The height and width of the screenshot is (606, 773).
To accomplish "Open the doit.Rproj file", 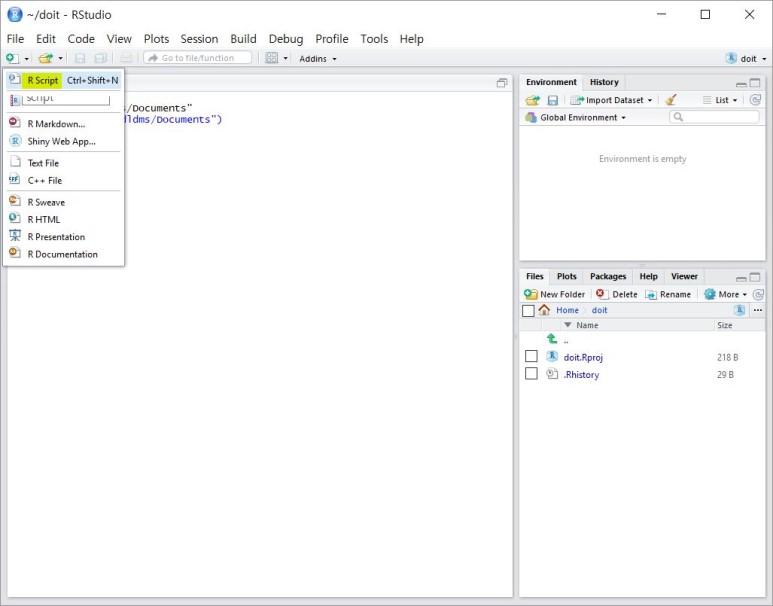I will 583,357.
